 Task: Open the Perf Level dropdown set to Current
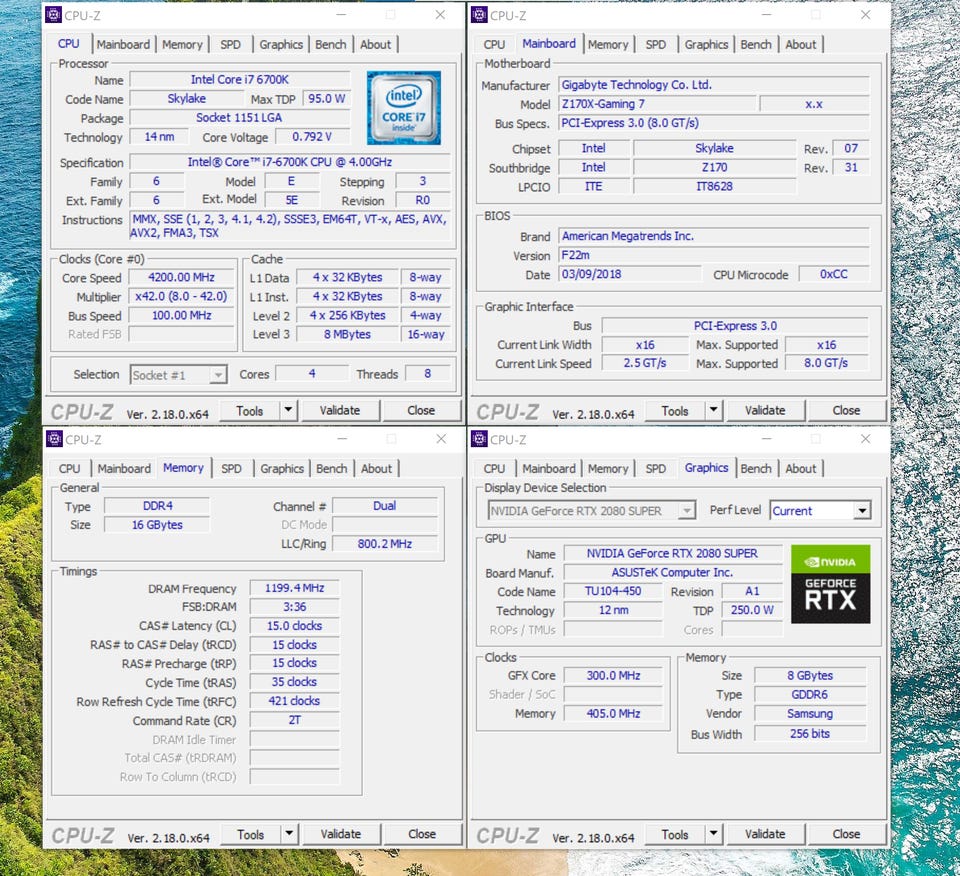861,511
